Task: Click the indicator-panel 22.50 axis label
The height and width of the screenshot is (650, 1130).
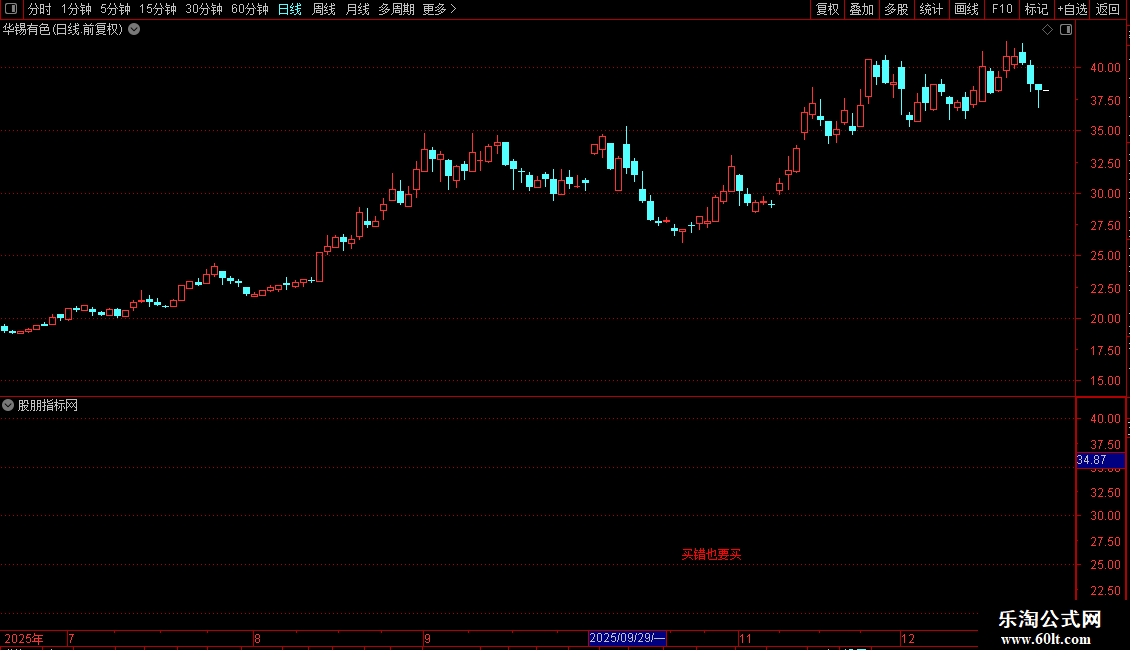Action: pos(1105,591)
